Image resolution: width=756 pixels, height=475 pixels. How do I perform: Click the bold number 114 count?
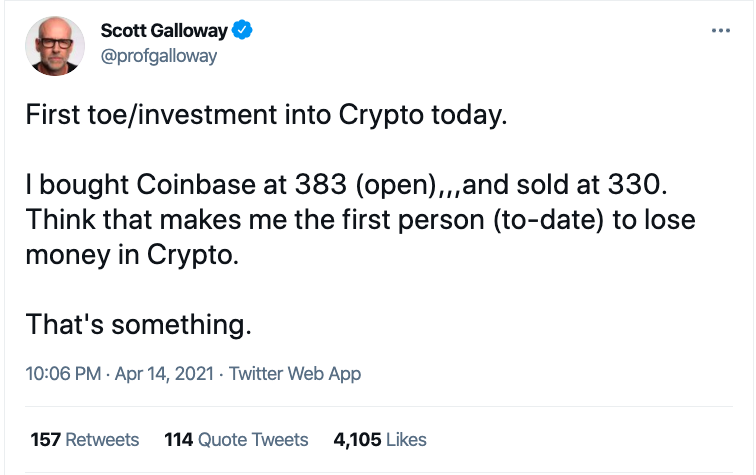[178, 439]
